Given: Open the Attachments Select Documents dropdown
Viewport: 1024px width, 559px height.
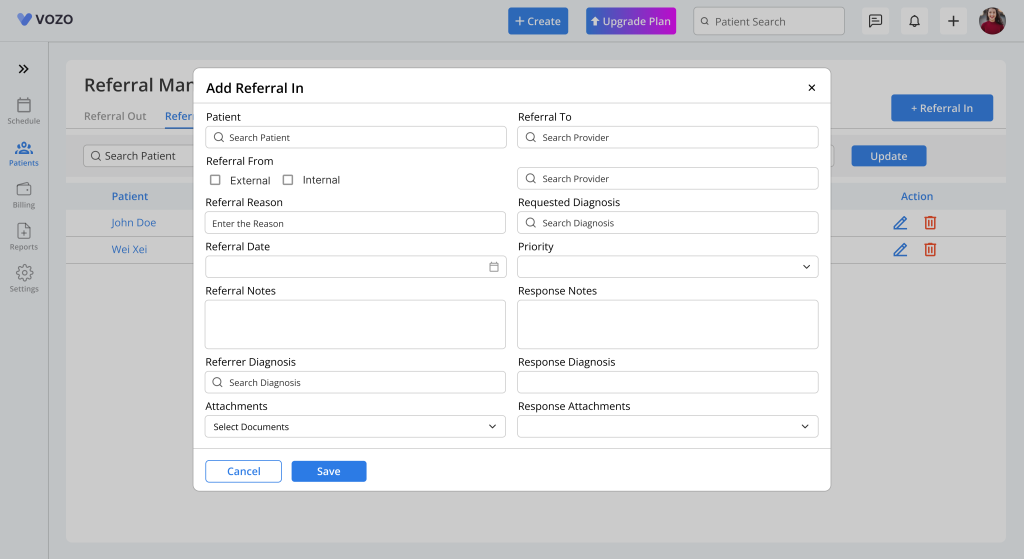Looking at the screenshot, I should [x=355, y=427].
